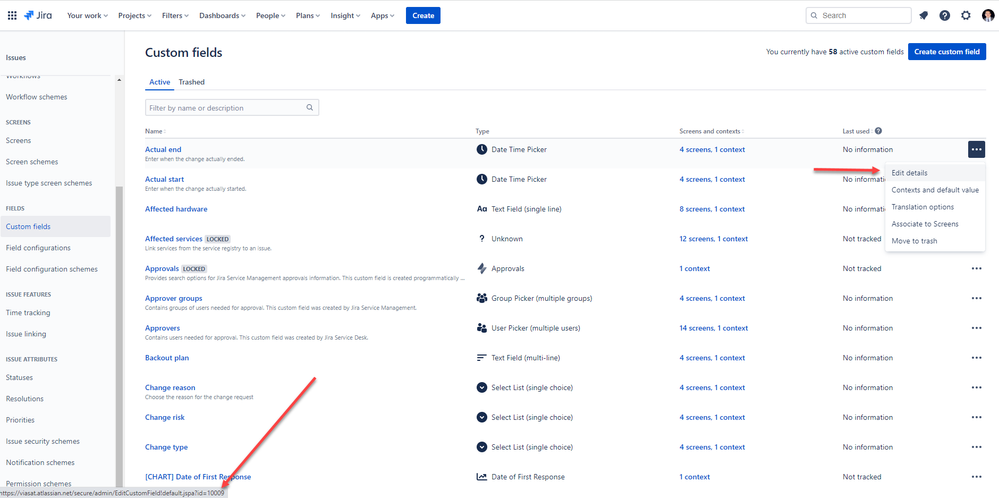Image resolution: width=999 pixels, height=498 pixels.
Task: Open the help question mark icon
Action: pyautogui.click(x=945, y=15)
